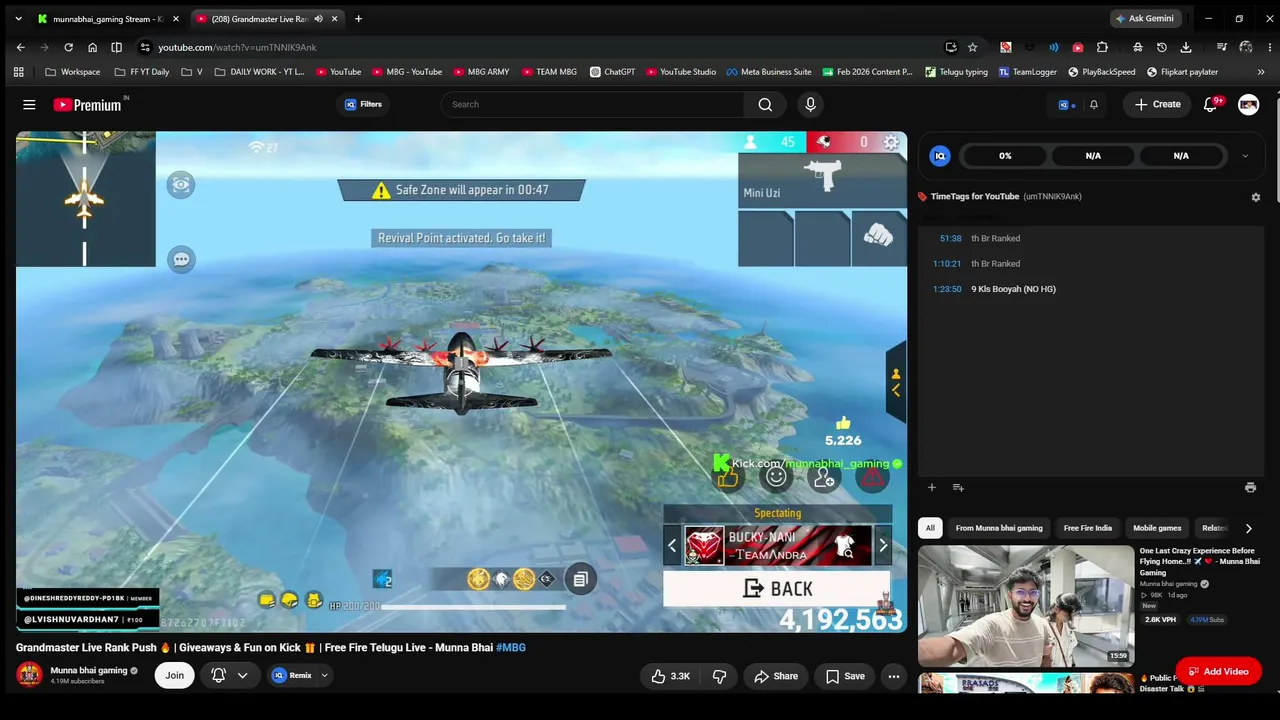Image resolution: width=1280 pixels, height=720 pixels.
Task: Open more actions ellipsis below video
Action: (x=894, y=676)
